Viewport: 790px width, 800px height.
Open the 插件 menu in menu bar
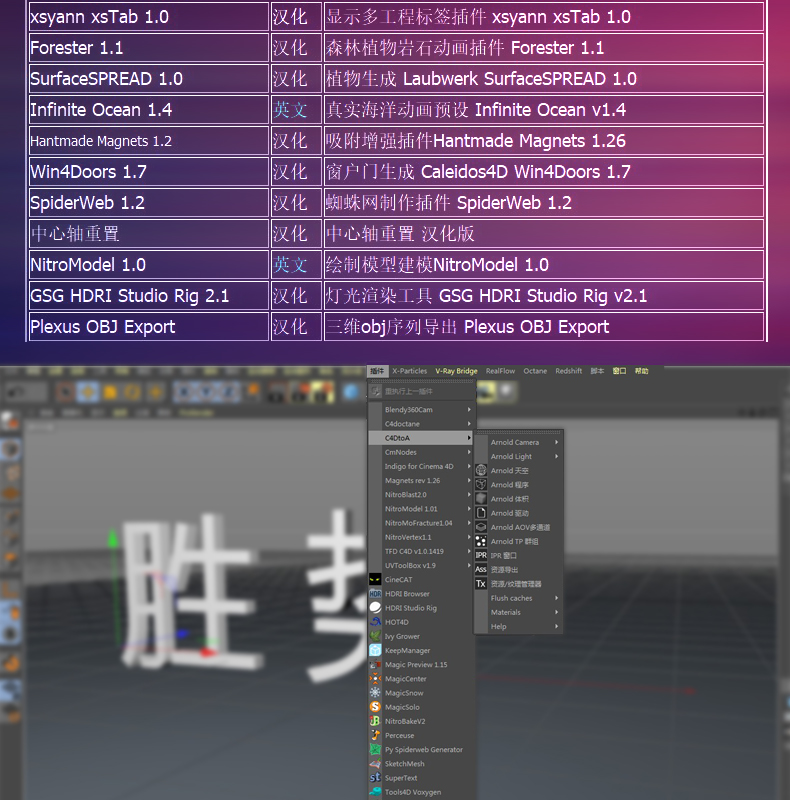coord(377,371)
